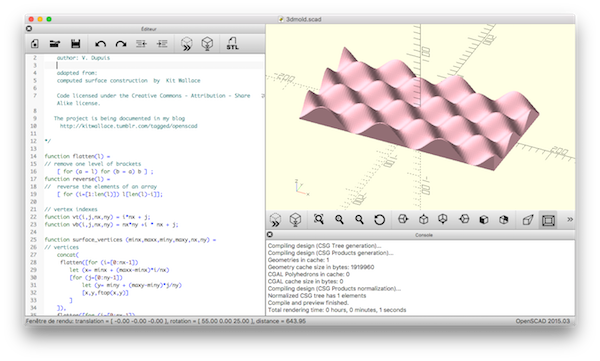Render the model from viewer toolbar

[x=295, y=220]
